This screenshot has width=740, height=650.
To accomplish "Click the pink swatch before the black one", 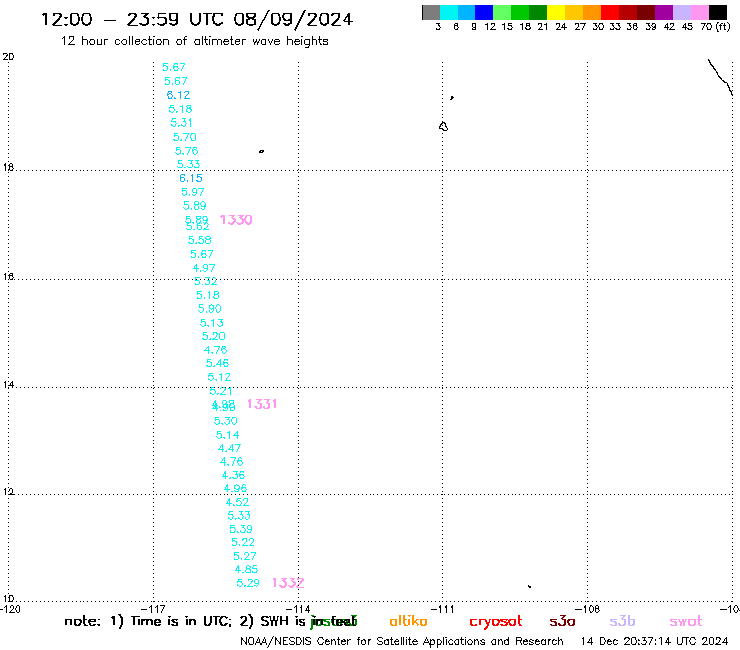I will (x=699, y=12).
